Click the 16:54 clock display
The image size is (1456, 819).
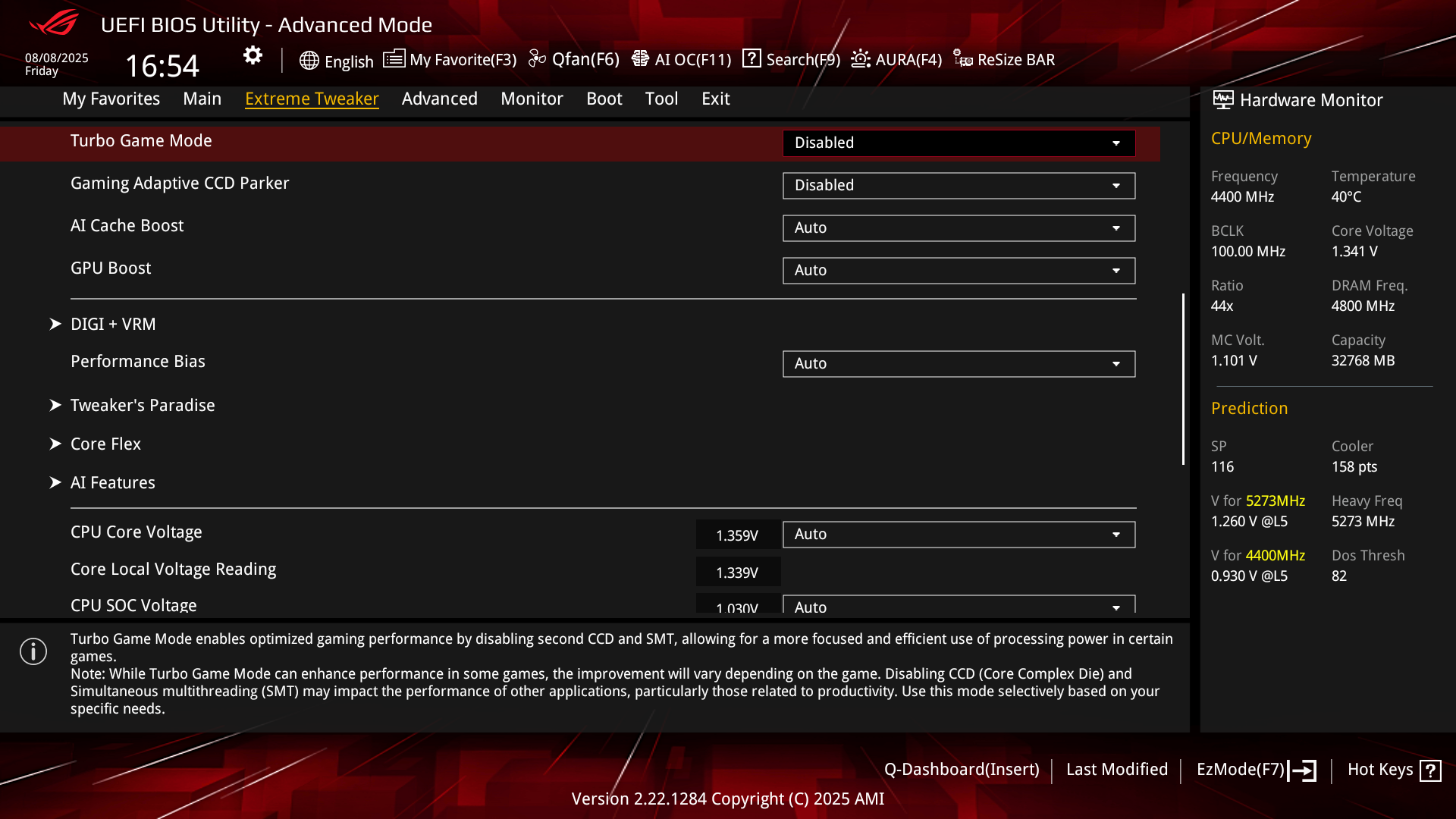162,66
